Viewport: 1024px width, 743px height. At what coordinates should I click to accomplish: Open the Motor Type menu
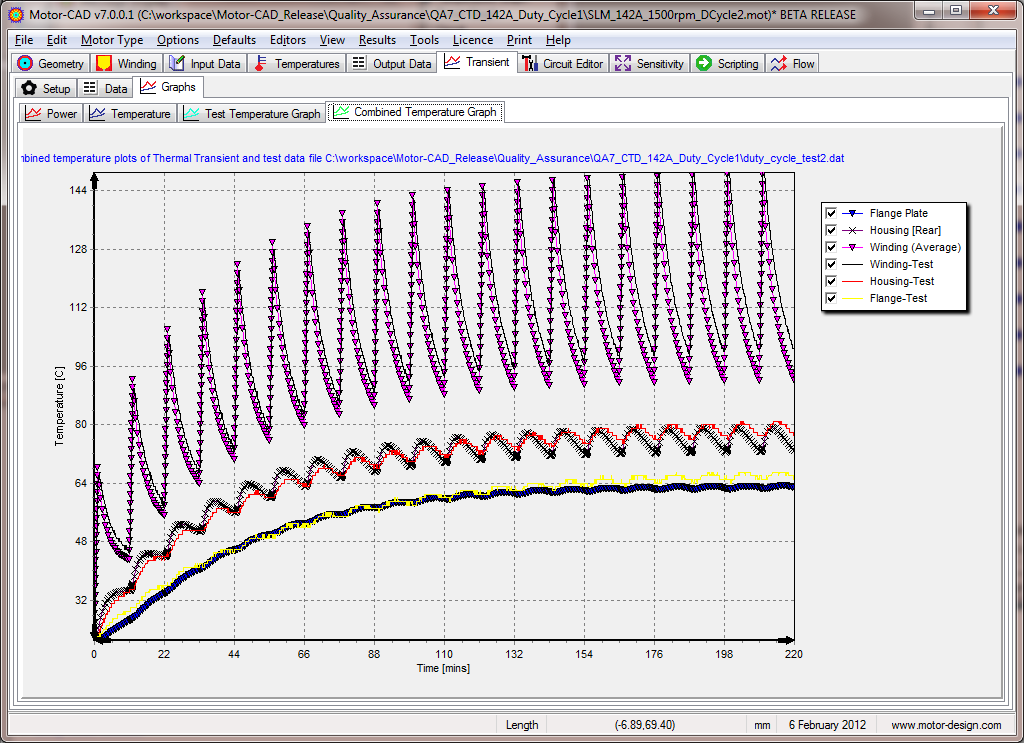point(111,40)
